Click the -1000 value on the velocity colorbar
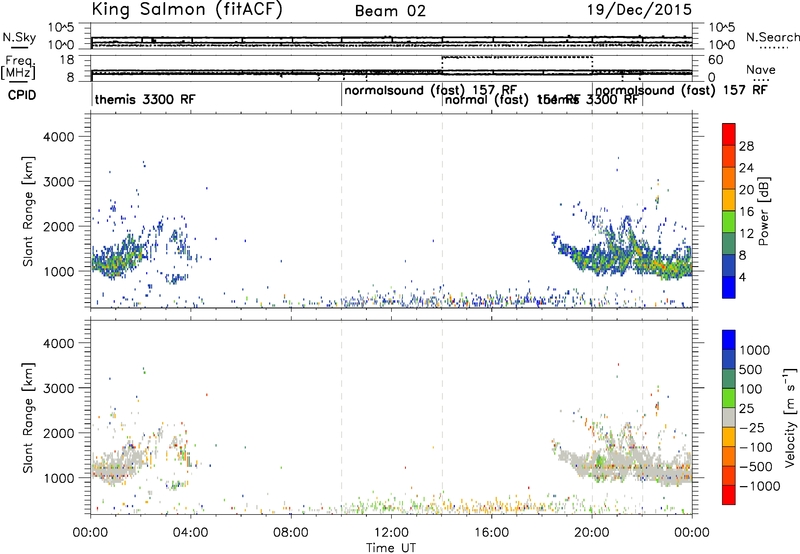This screenshot has width=800, height=554. click(760, 486)
